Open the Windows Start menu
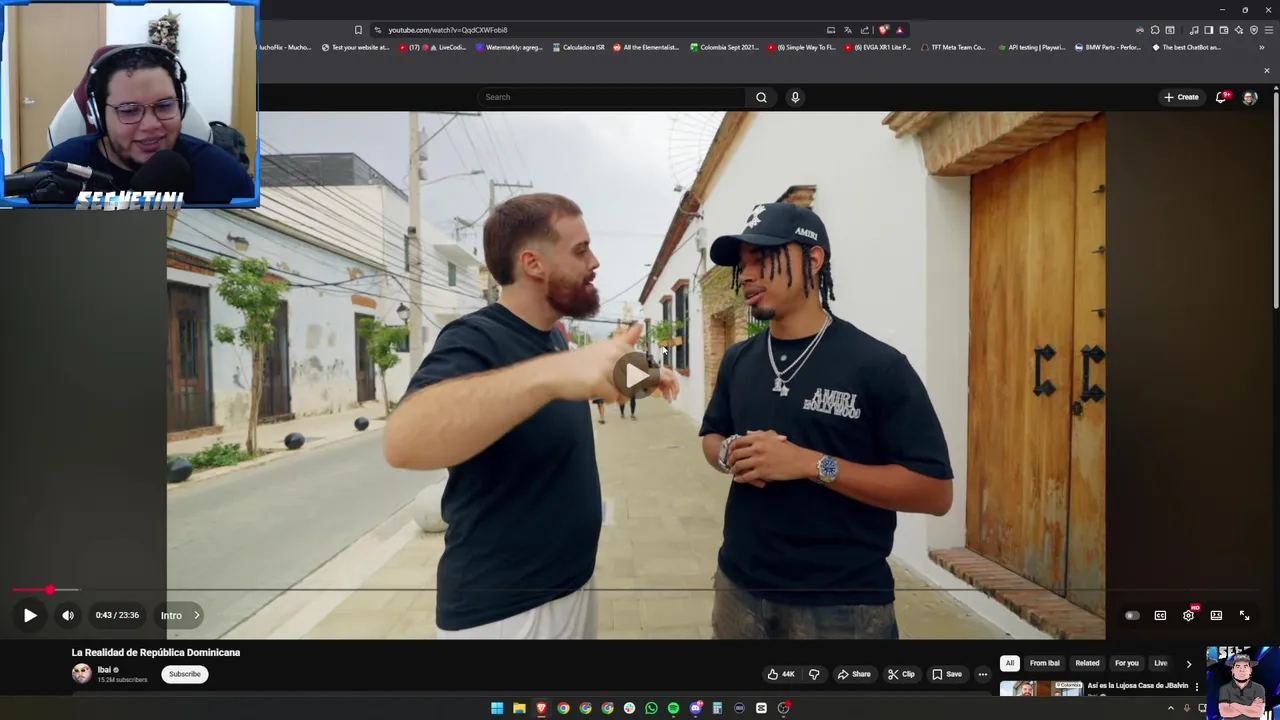 [497, 708]
